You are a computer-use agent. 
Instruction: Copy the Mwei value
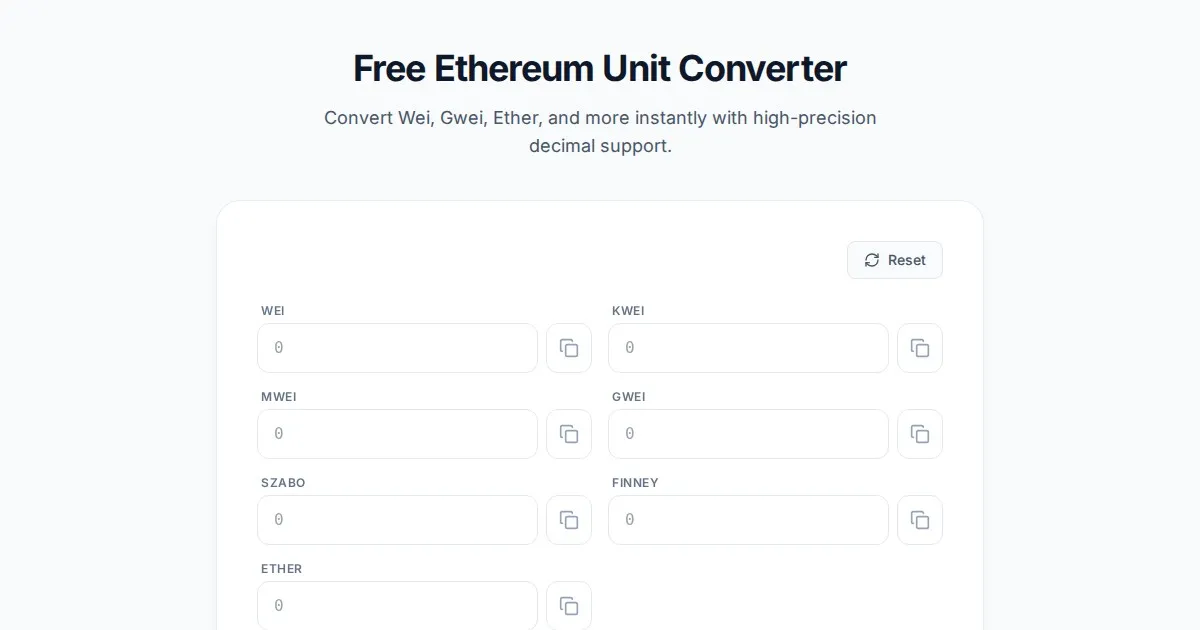click(x=569, y=434)
